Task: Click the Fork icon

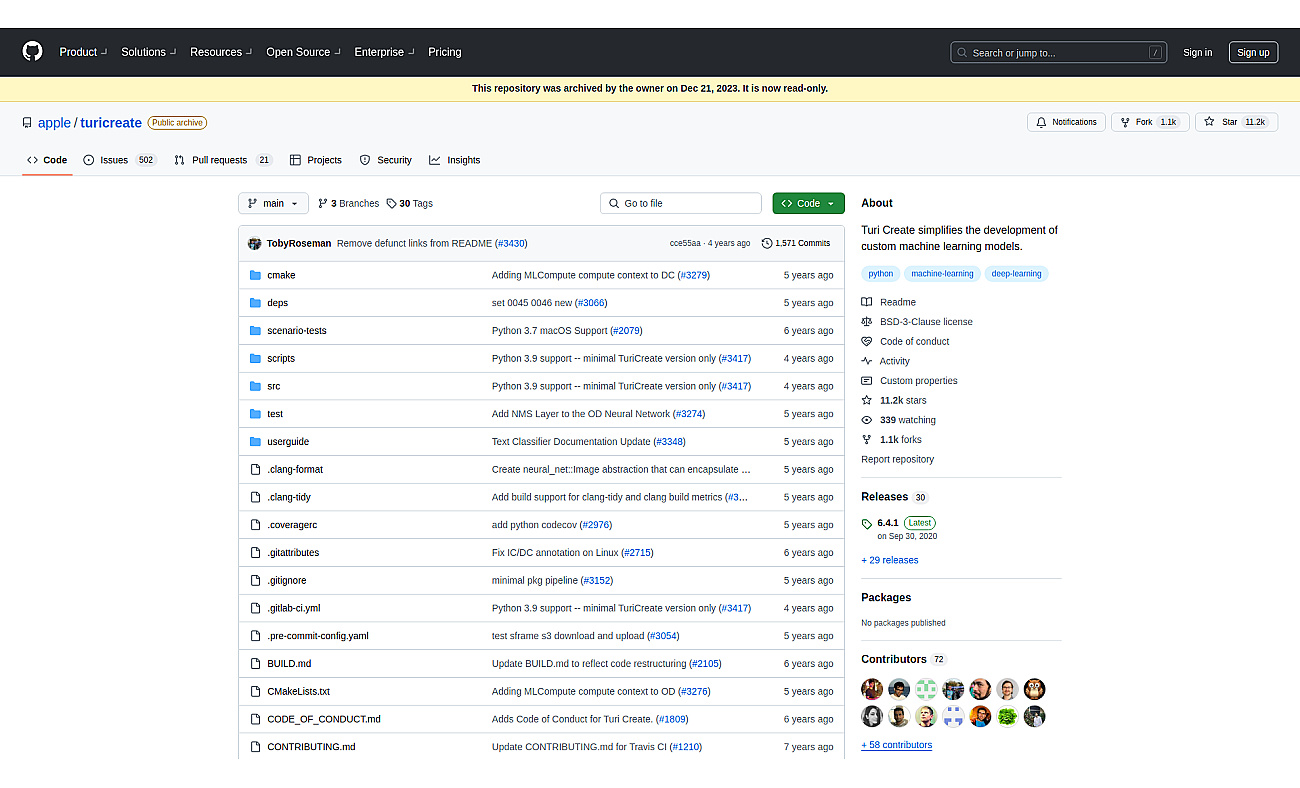Action: tap(1124, 122)
